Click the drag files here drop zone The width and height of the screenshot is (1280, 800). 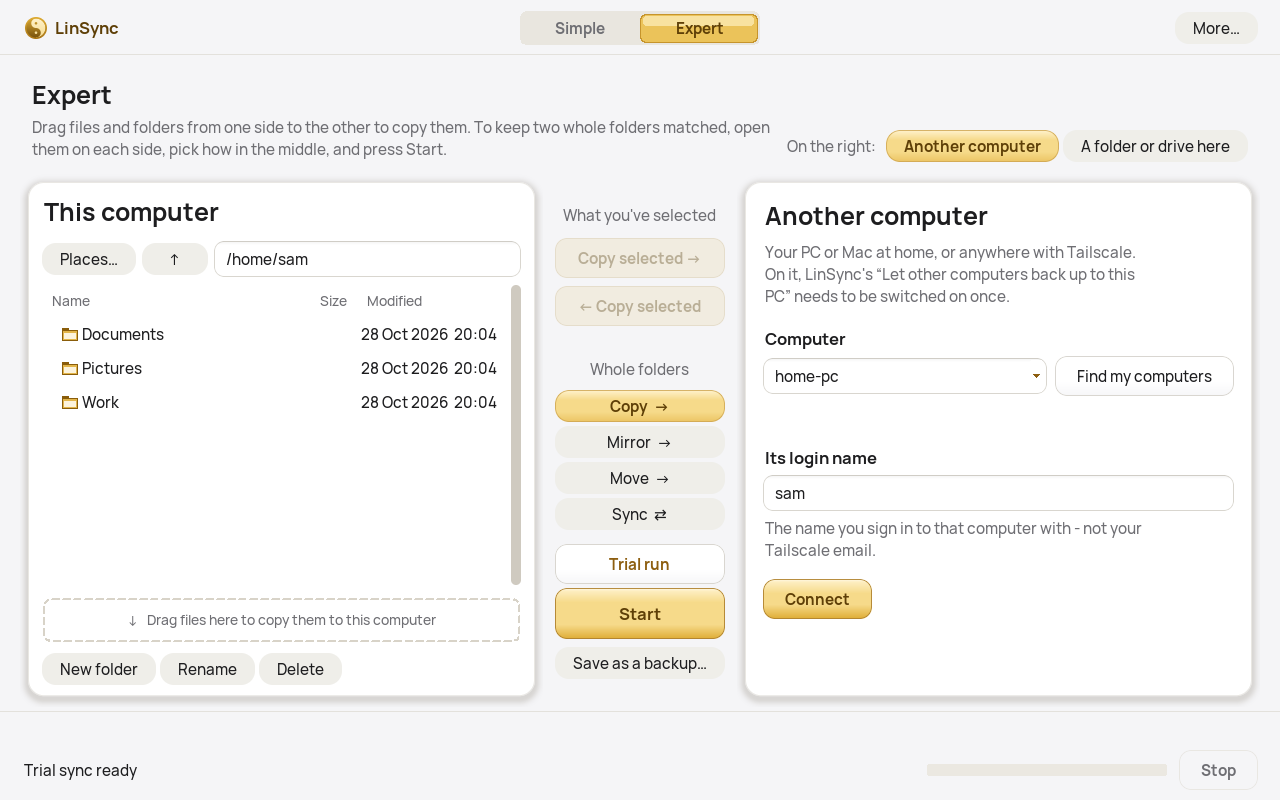pyautogui.click(x=281, y=620)
